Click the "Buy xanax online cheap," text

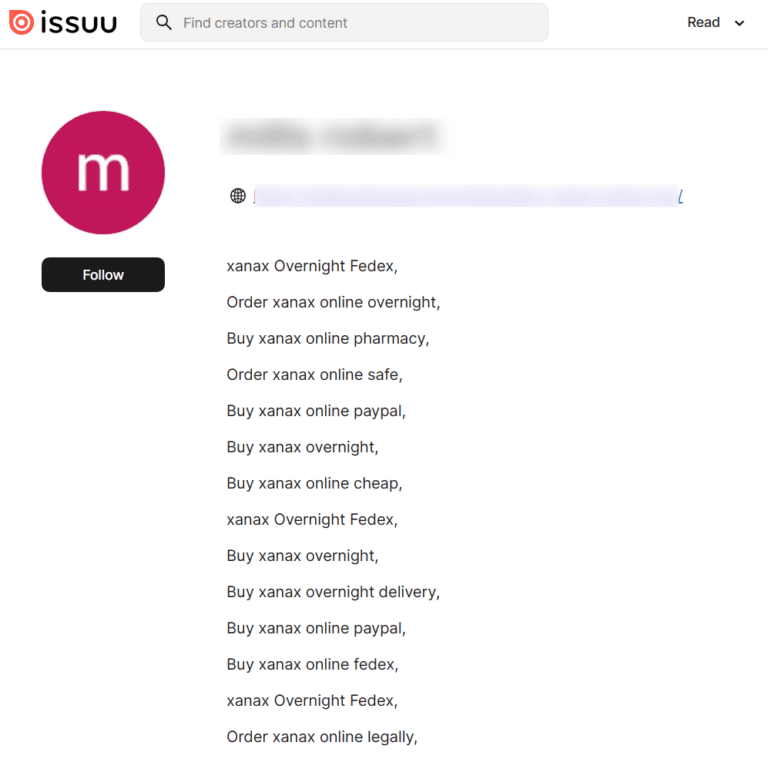pyautogui.click(x=314, y=483)
